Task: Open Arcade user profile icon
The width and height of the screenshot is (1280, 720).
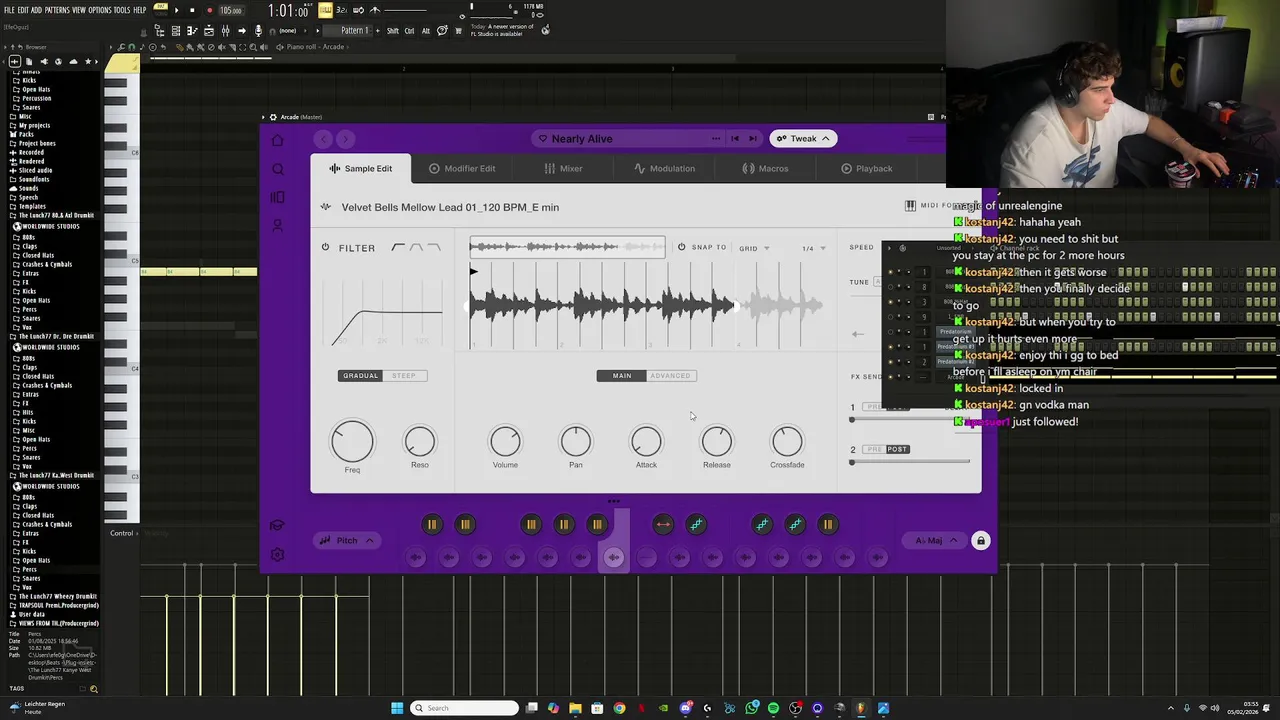Action: point(278,225)
